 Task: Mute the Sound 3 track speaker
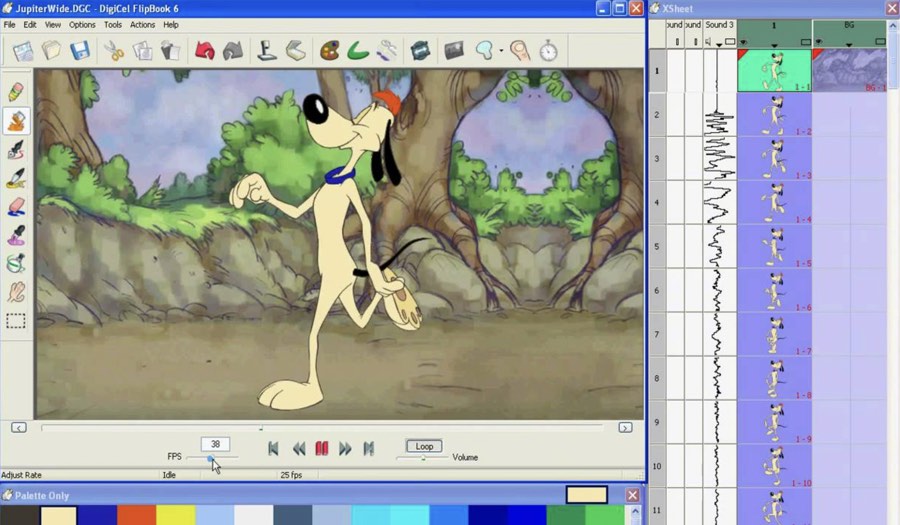(x=708, y=42)
